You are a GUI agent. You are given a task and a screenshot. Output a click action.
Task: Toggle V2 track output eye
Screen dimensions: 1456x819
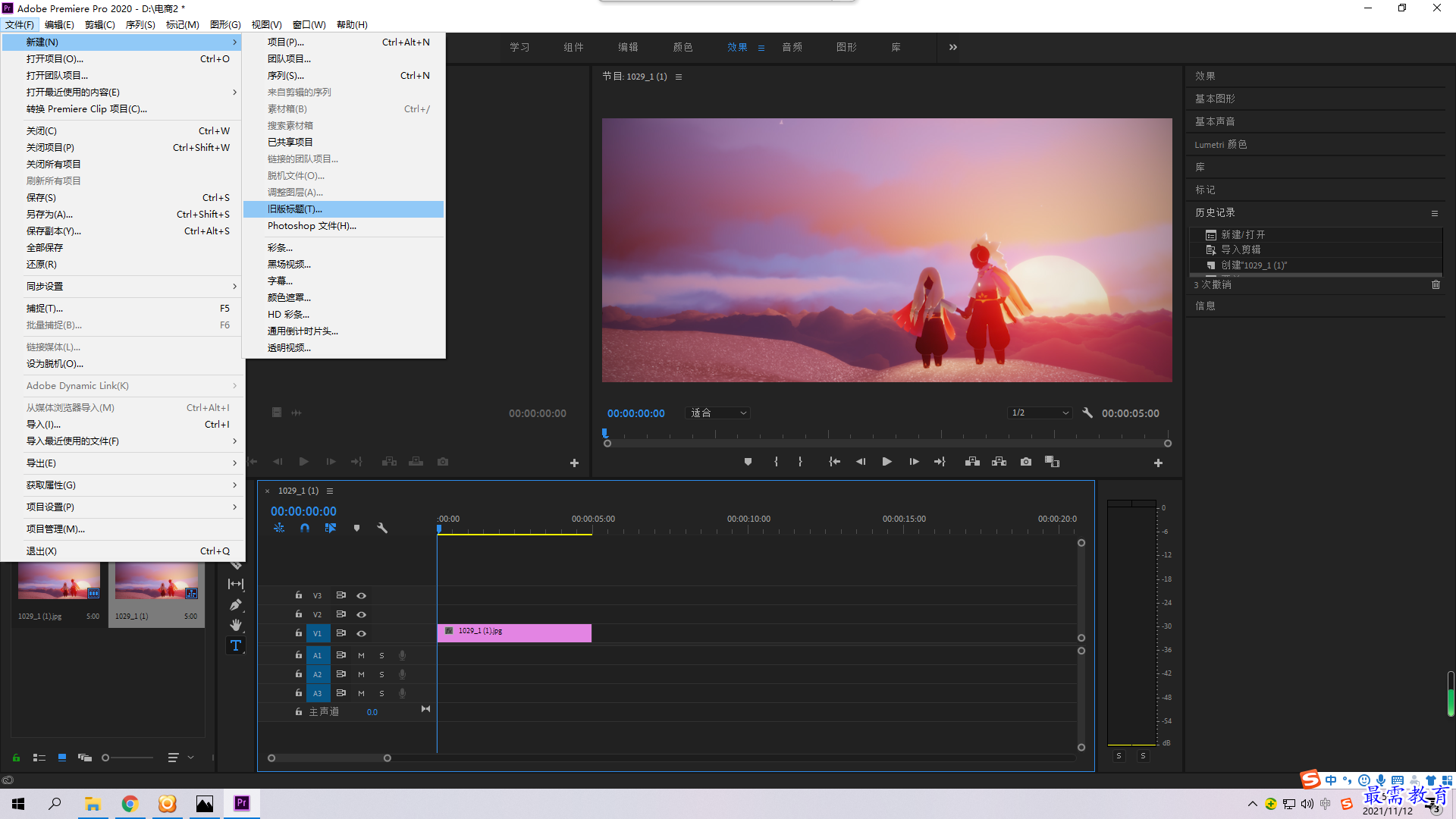[x=362, y=614]
